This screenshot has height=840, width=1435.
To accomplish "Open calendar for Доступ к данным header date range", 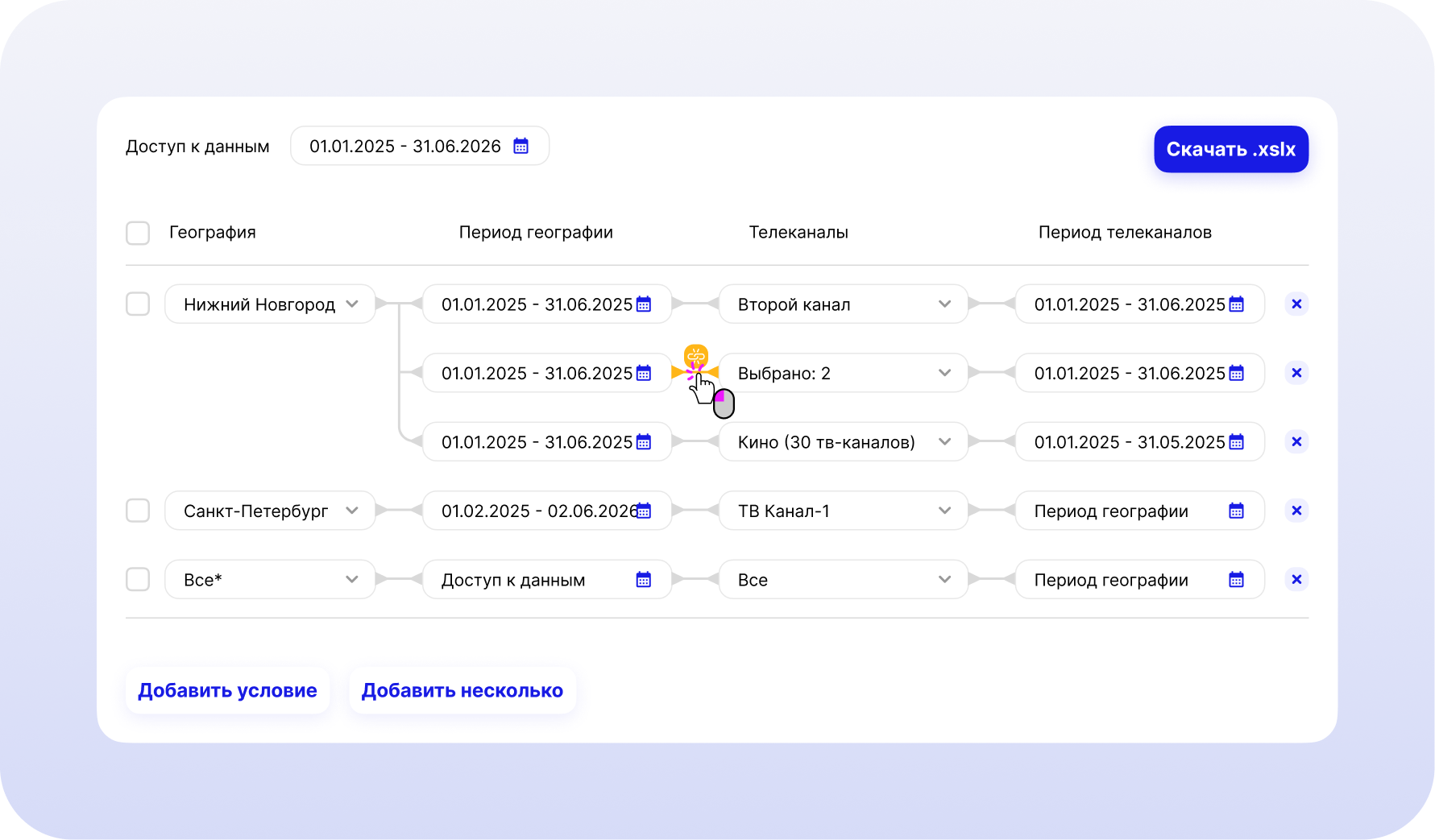I will (520, 146).
